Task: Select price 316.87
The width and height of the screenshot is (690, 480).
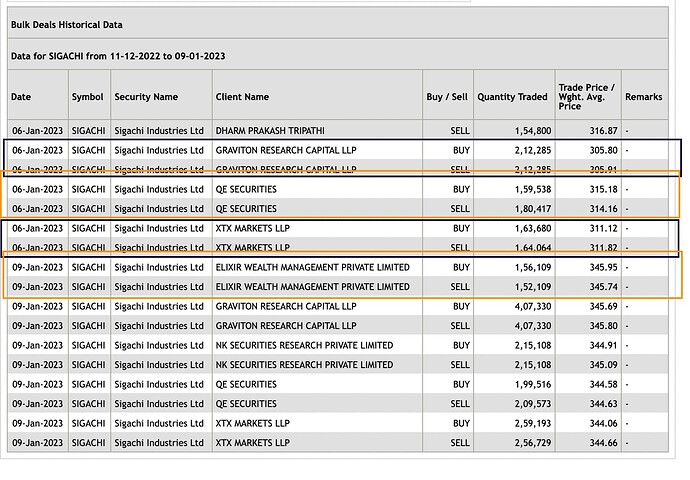Action: [x=603, y=131]
